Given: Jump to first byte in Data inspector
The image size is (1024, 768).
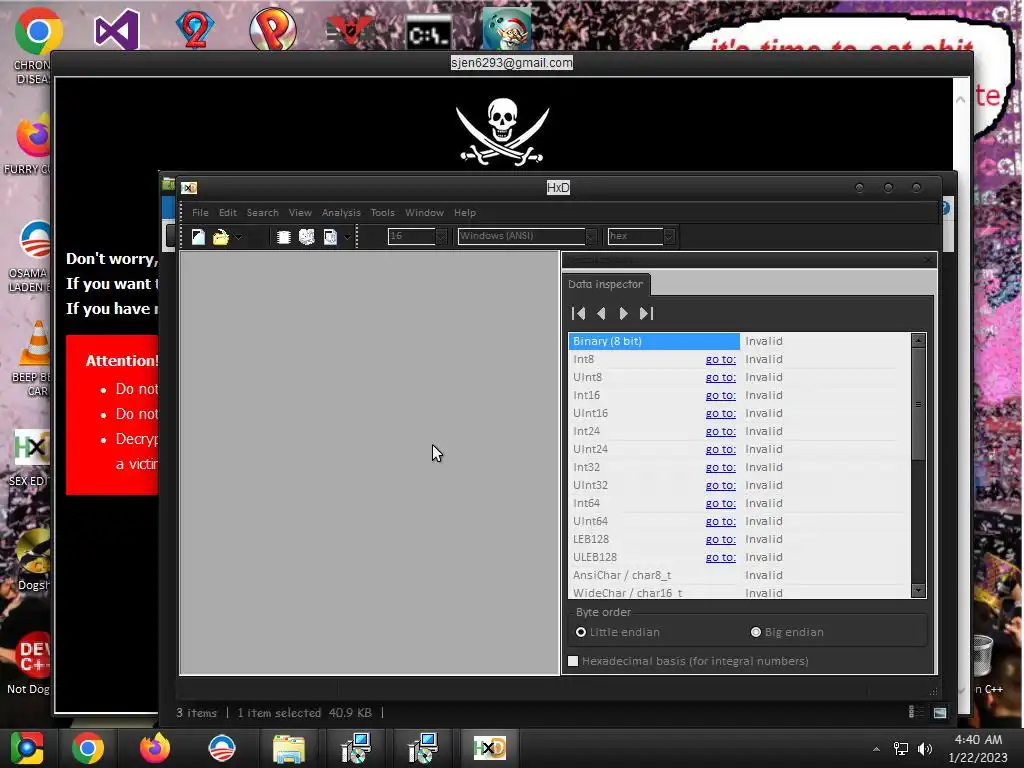Looking at the screenshot, I should (x=579, y=313).
